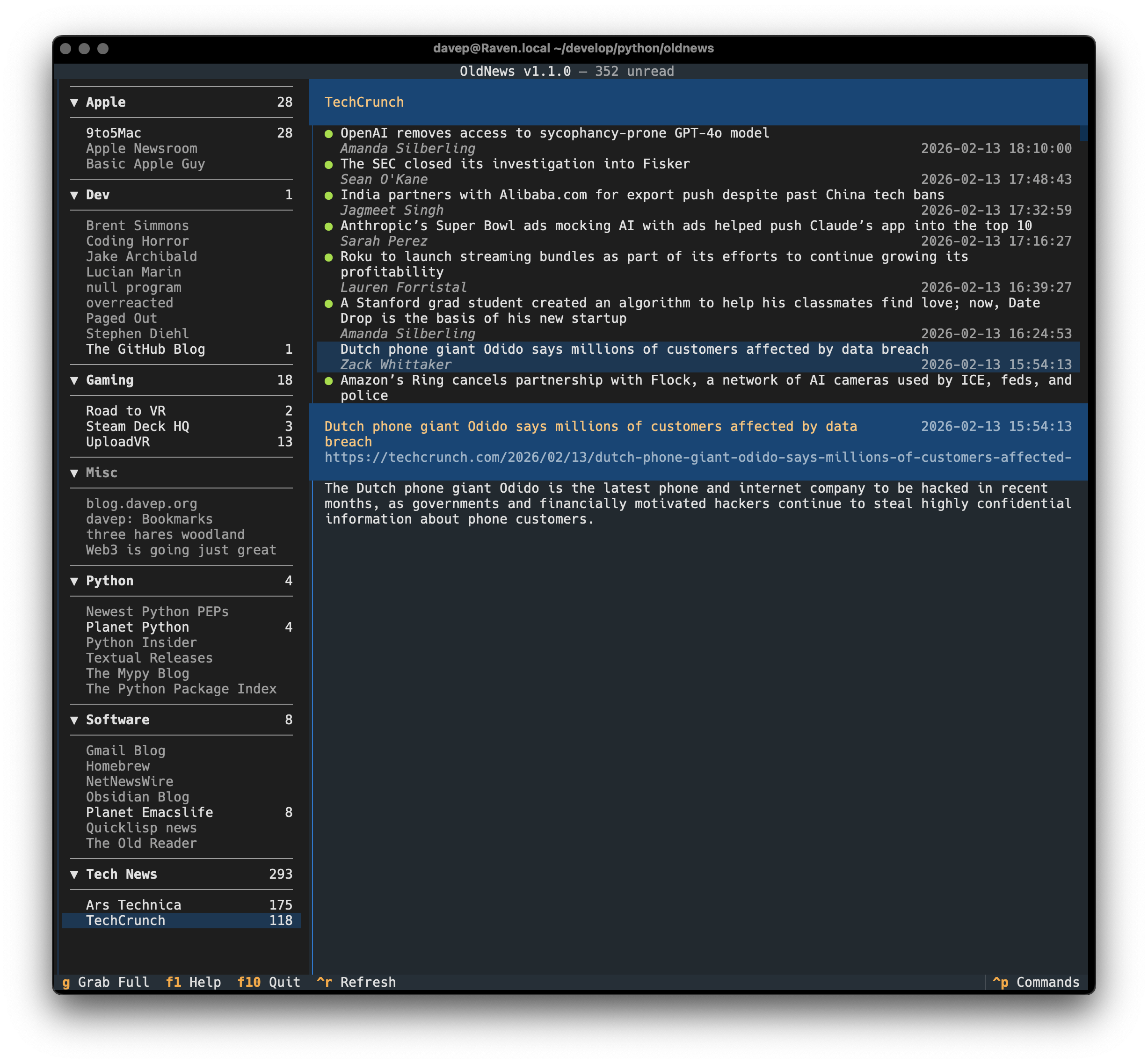Viewport: 1148px width, 1064px height.
Task: Click the unread dot on the SEC Fisker article
Action: (x=329, y=165)
